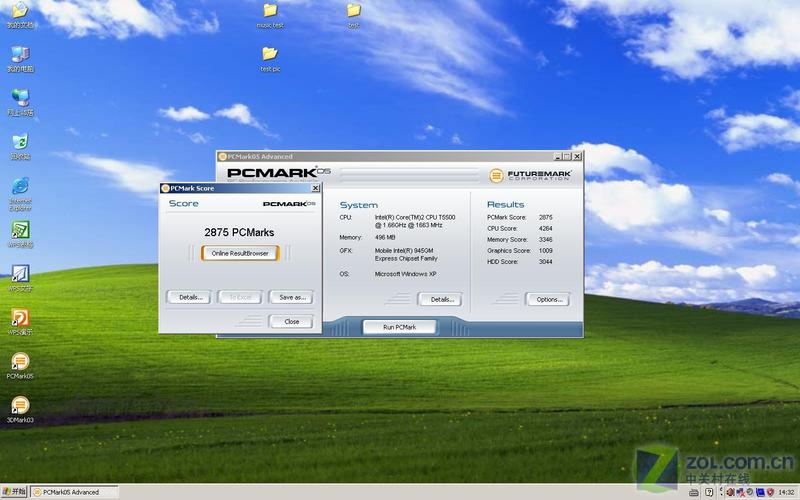
Task: Minimize the PCMark05 Advanced window
Action: 558,157
